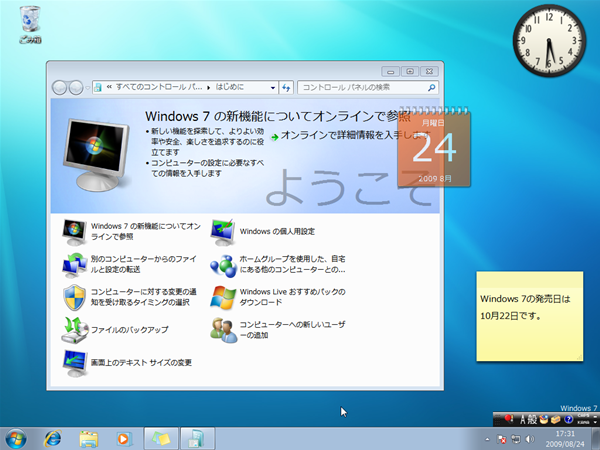Image resolution: width=600 pixels, height=450 pixels.
Task: Click the yellow sticky note text
Action: [x=525, y=307]
